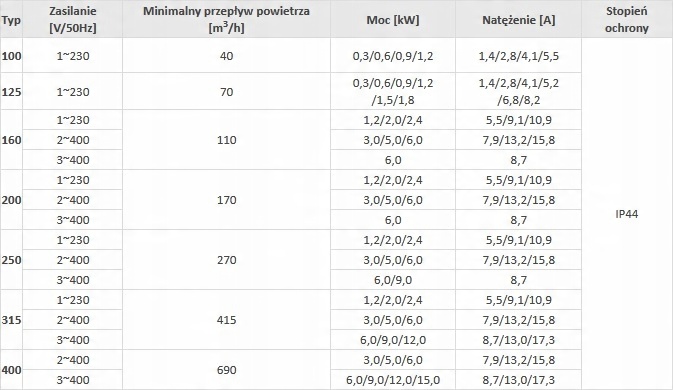Click airflow value 270 cell
Viewport: 673px width, 390px height.
(x=226, y=260)
